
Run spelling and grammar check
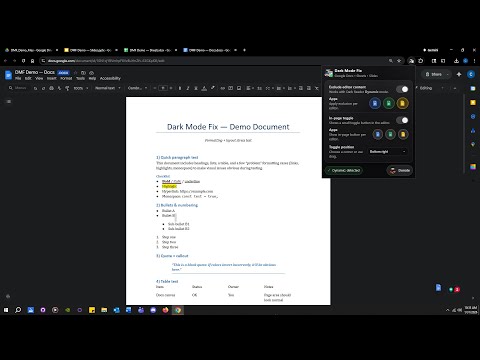point(59,88)
